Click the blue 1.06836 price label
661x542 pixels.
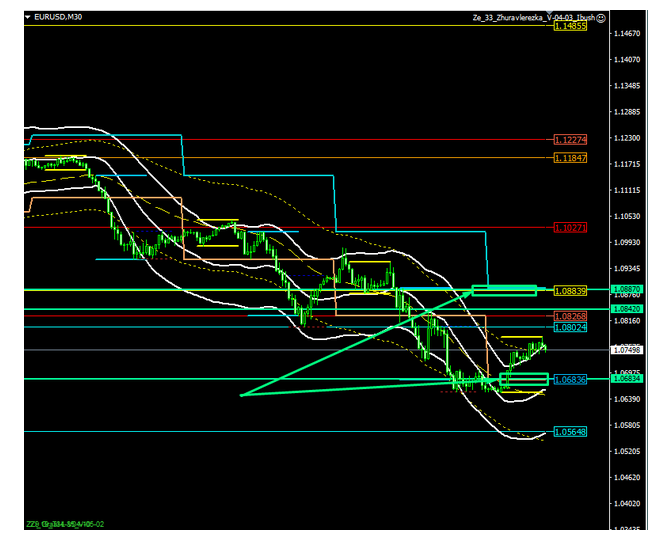tap(569, 380)
